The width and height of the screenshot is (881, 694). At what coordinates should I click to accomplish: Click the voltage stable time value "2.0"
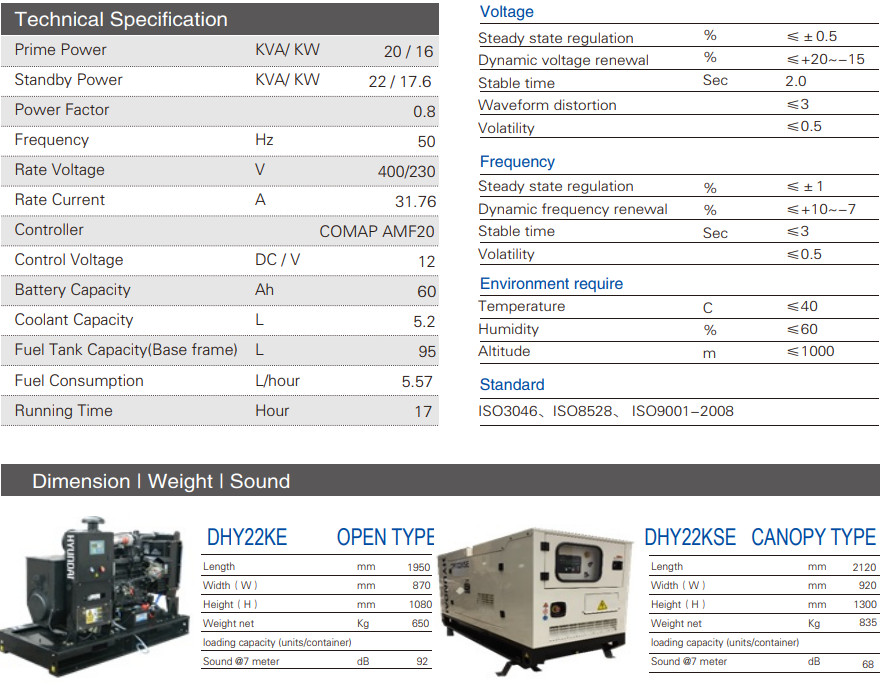tap(796, 81)
